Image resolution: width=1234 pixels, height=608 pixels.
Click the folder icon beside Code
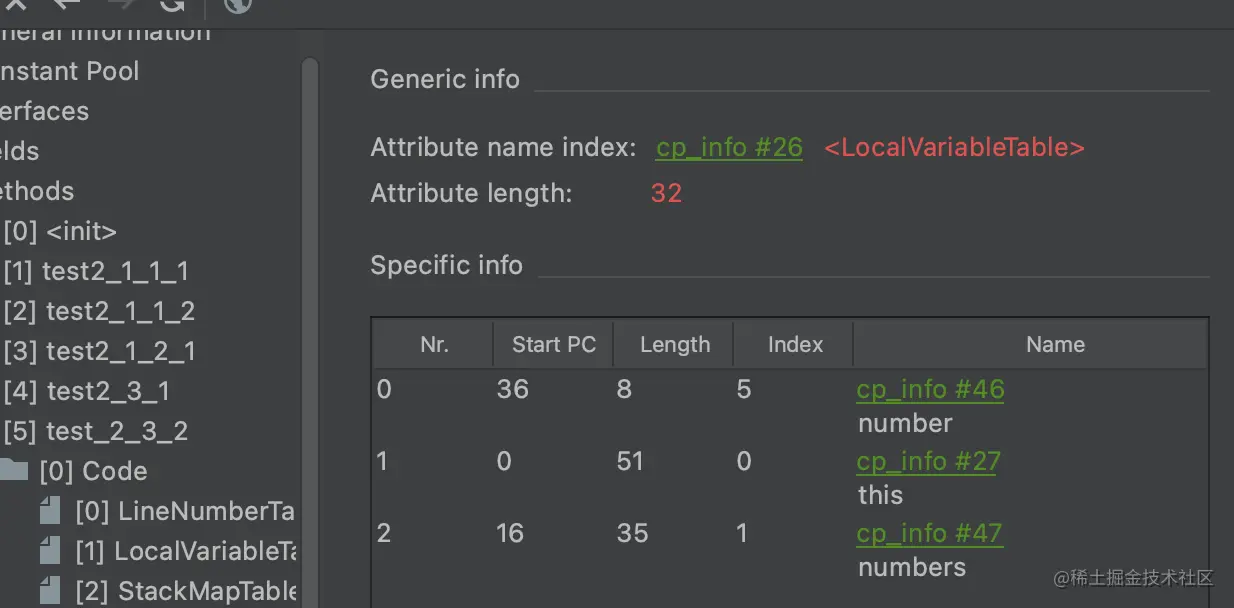[13, 471]
